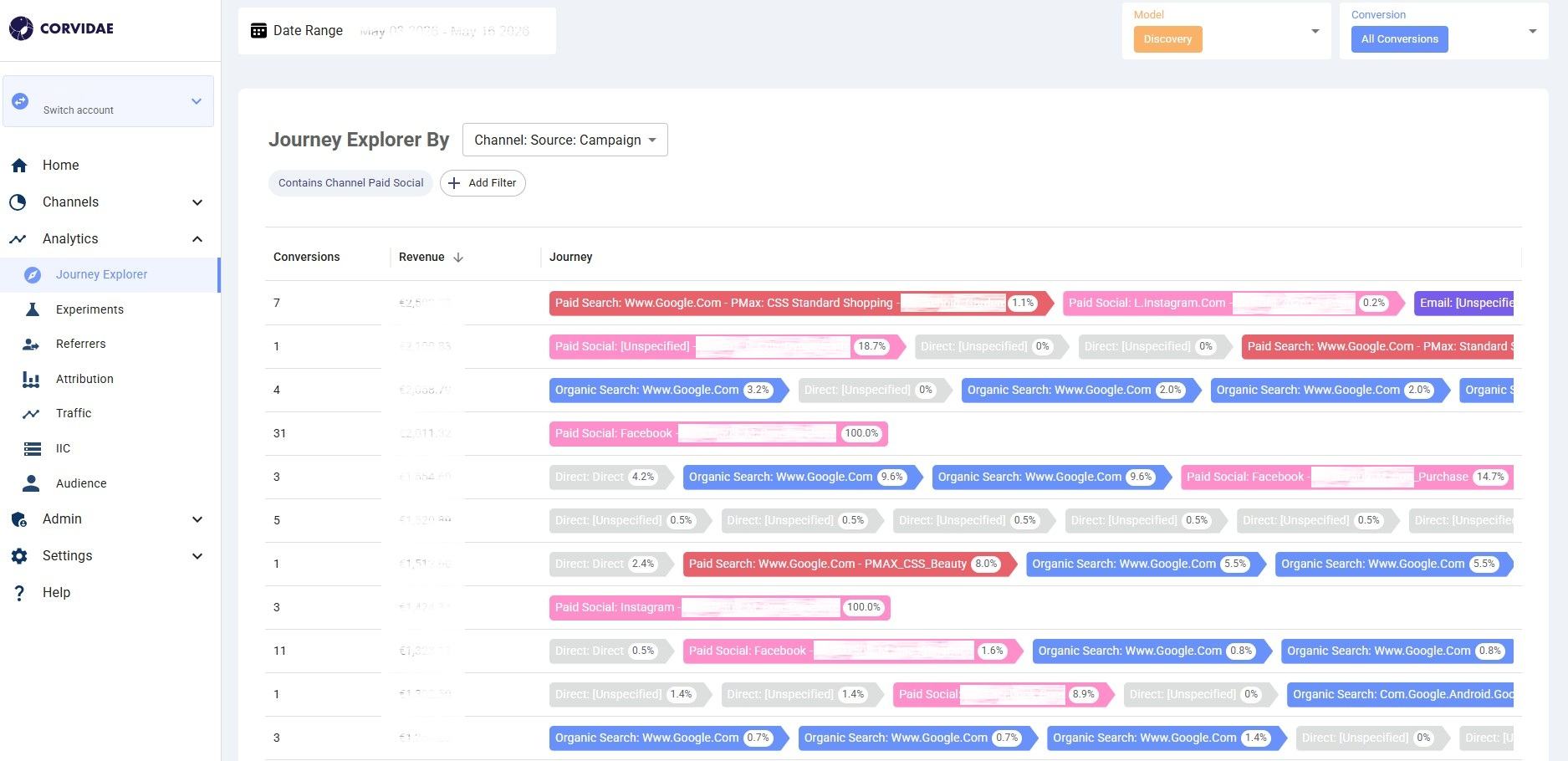
Task: Click the Add Filter button
Action: click(x=483, y=183)
